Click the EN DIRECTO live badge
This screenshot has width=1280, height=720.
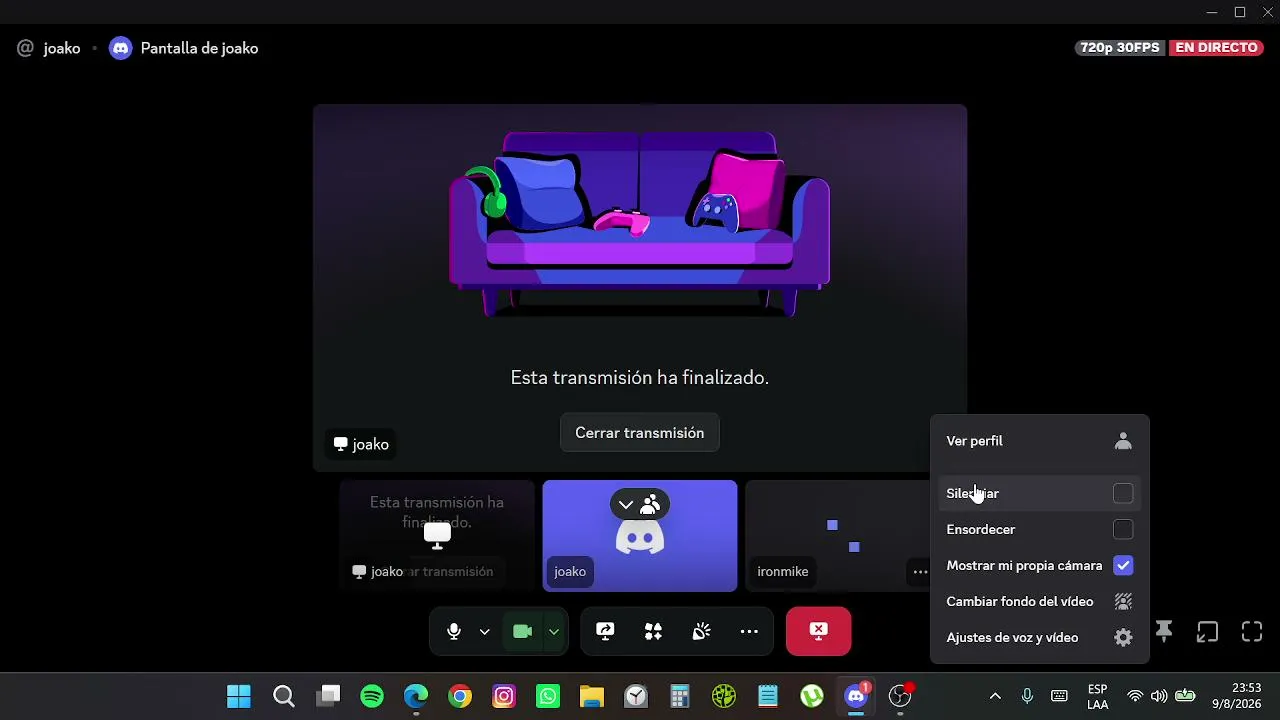click(1216, 48)
